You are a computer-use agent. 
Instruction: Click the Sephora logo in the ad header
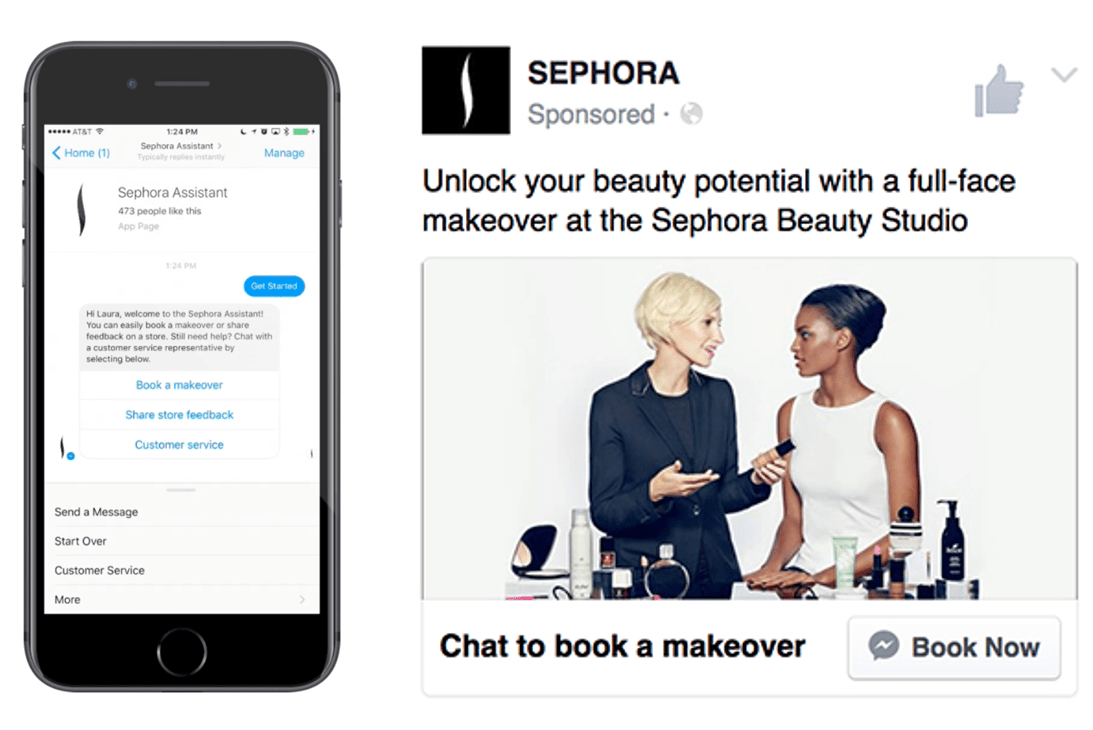click(x=466, y=90)
